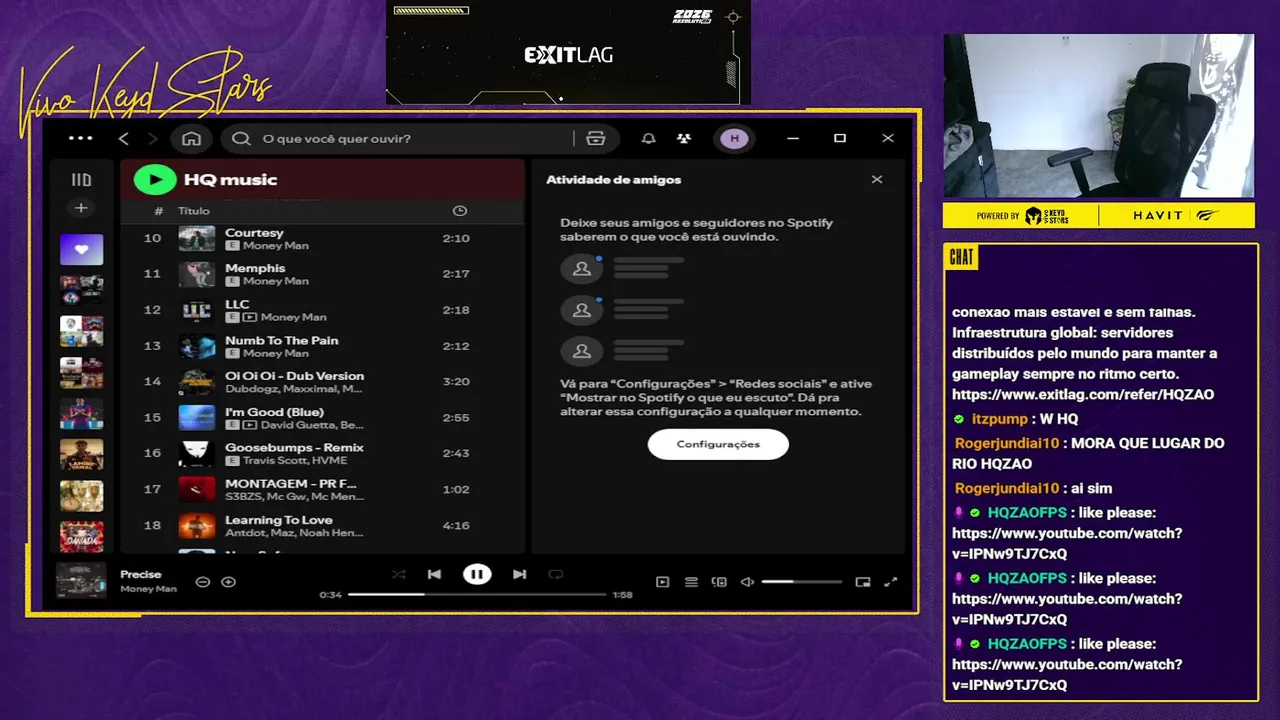Click username itzpump in chat
The width and height of the screenshot is (1280, 720).
pos(999,419)
